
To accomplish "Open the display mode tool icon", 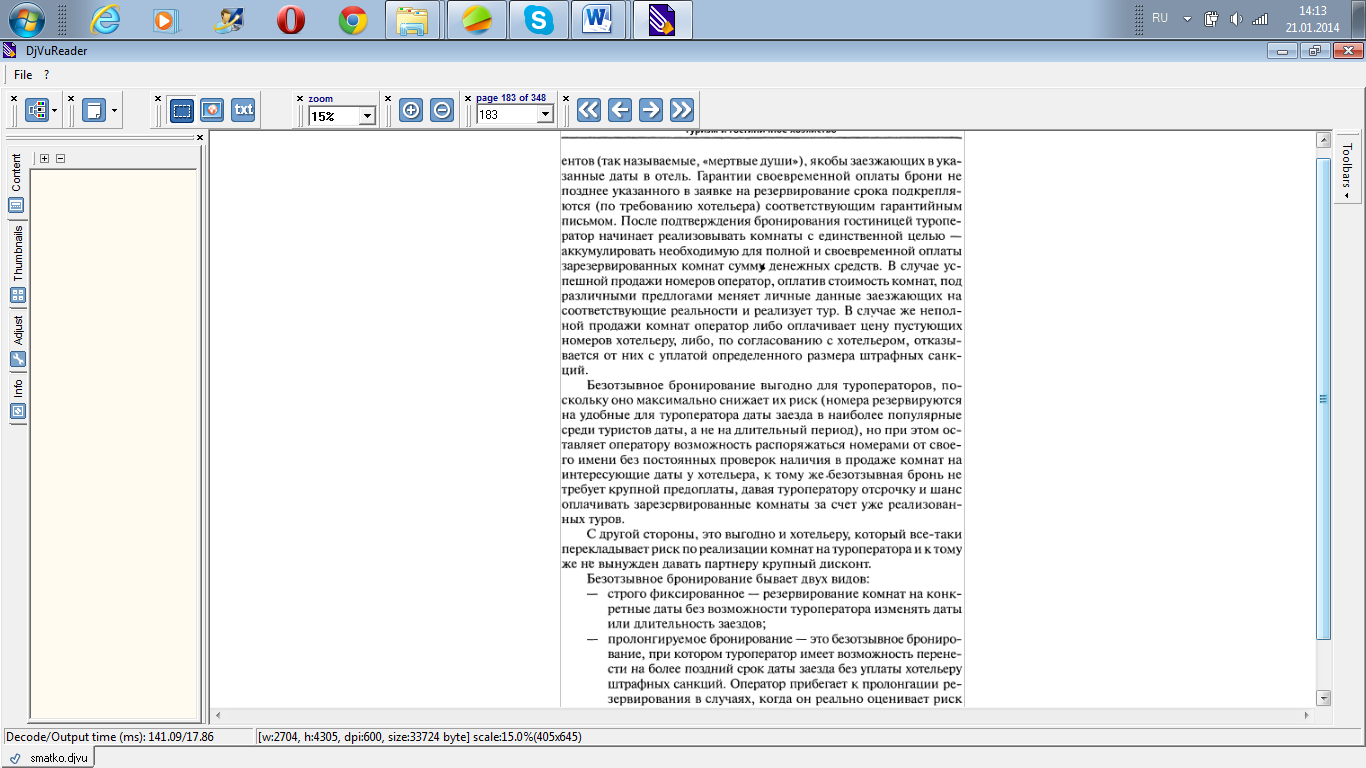I will 37,110.
